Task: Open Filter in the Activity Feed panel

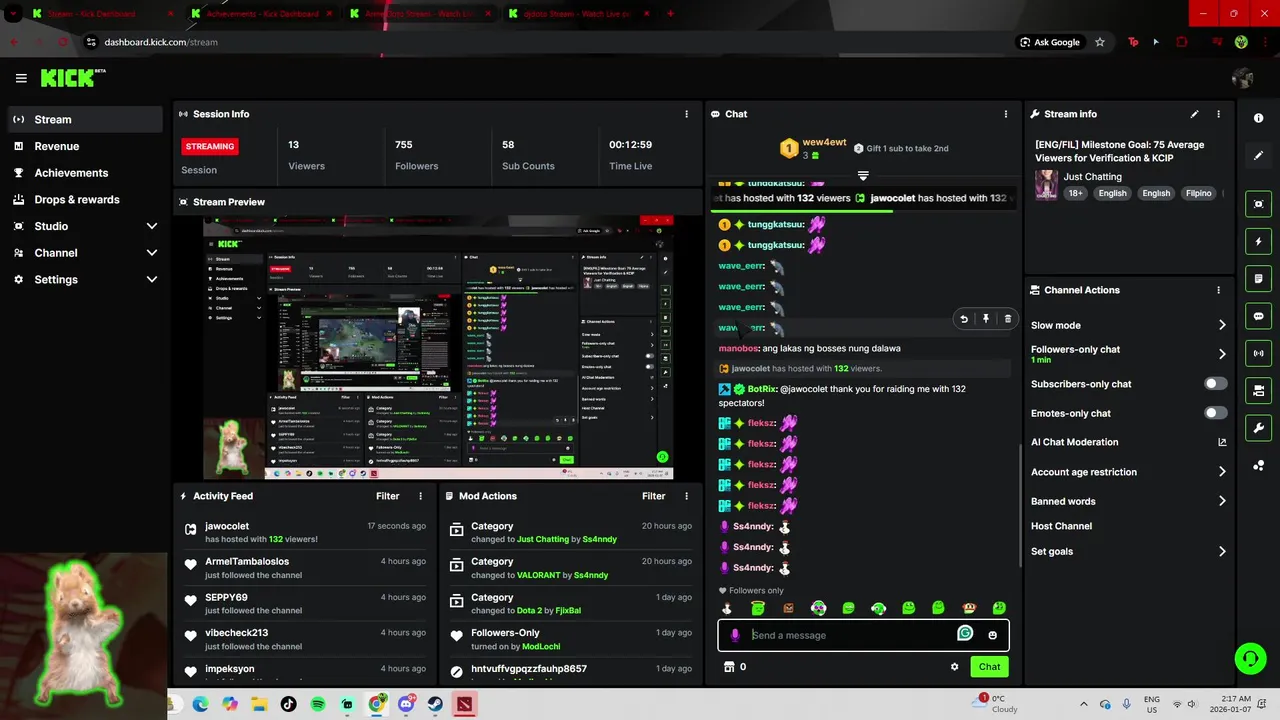Action: [x=388, y=496]
